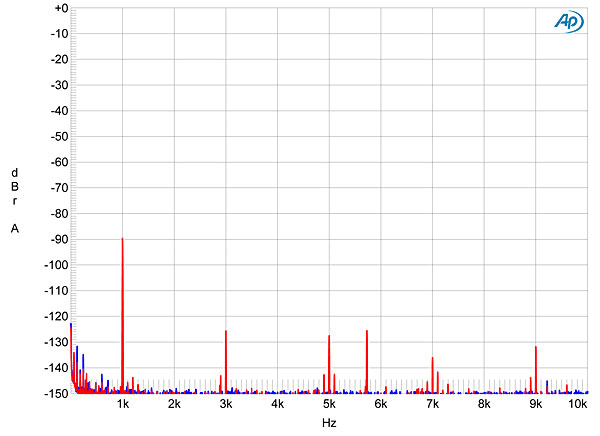600x436 pixels.
Task: Click the red peak at 7k
Action: tap(432, 372)
